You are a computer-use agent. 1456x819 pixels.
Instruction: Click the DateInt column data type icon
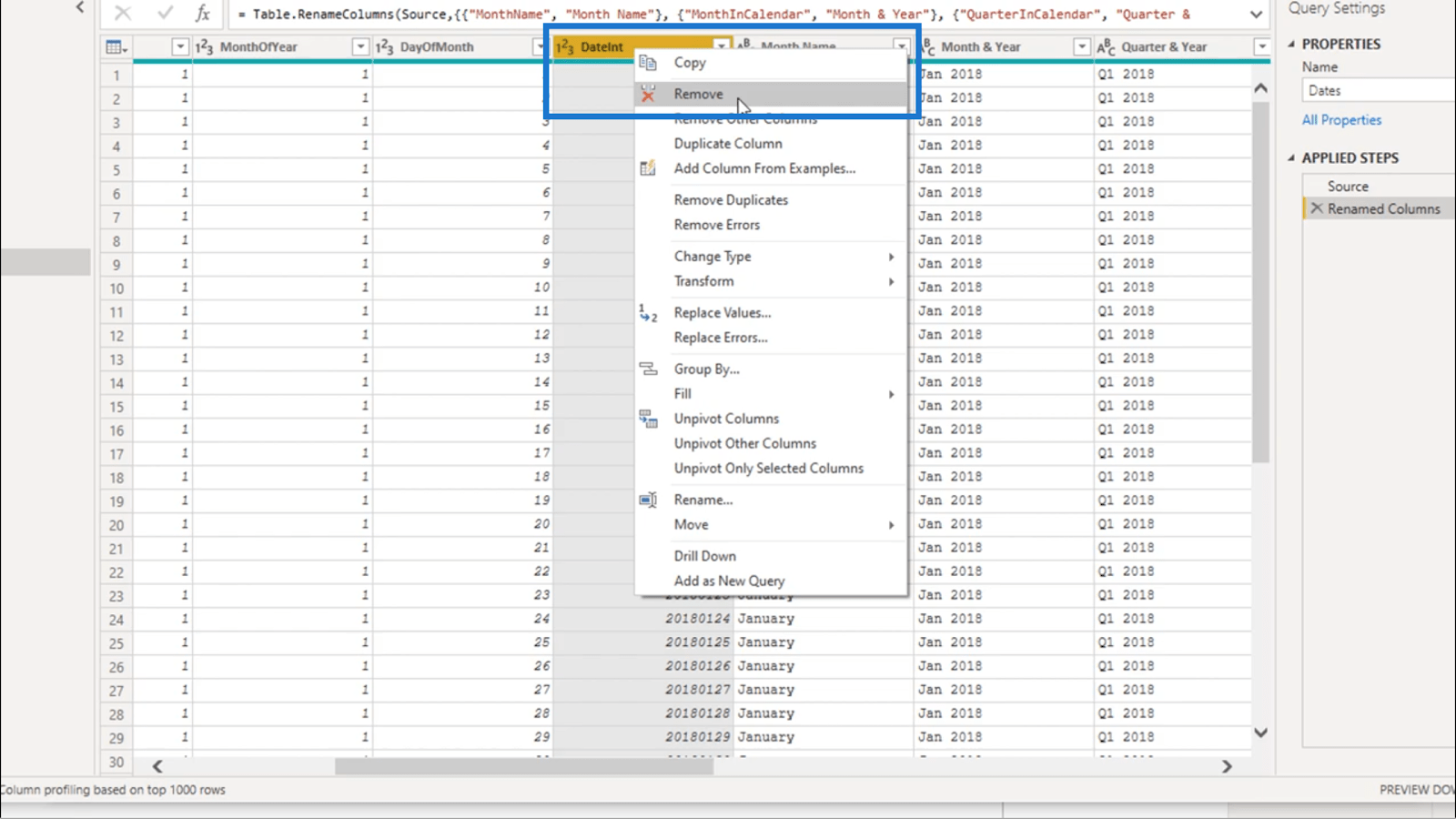coord(565,47)
